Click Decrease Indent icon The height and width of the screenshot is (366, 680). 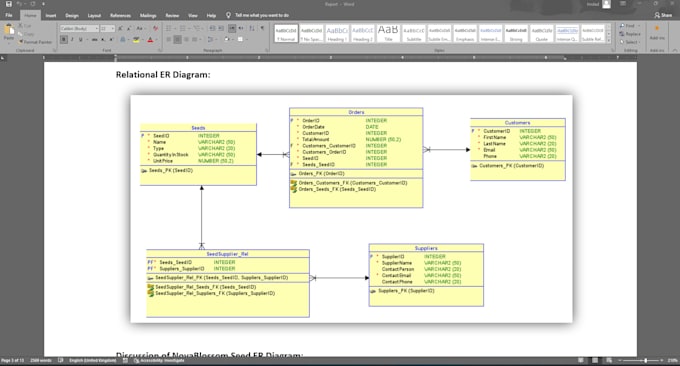pos(212,29)
